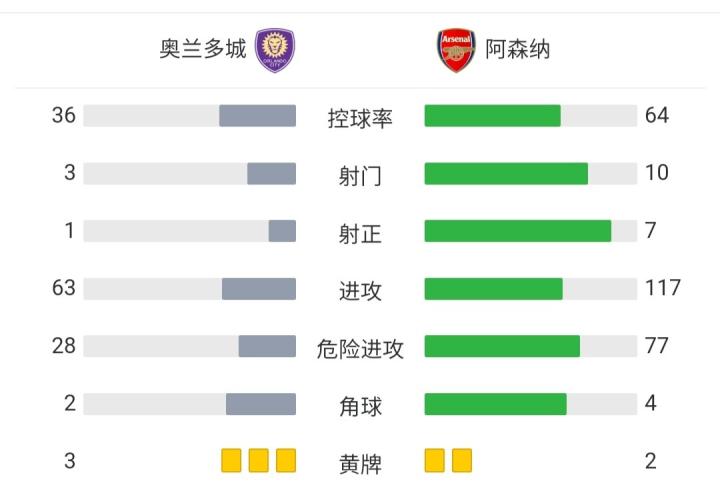Screen dimensions: 720x487
Task: Click Orlando City's gray possession bar
Action: tap(257, 116)
